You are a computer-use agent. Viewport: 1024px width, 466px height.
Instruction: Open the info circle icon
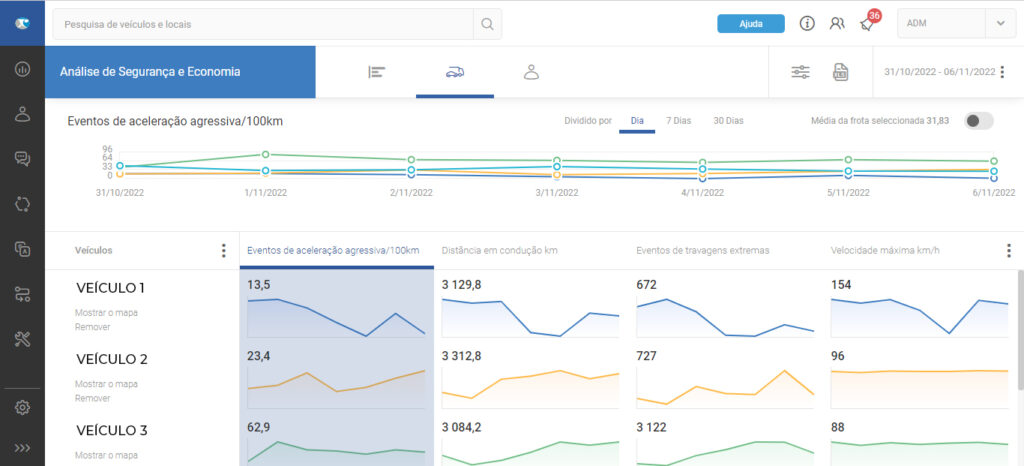click(x=807, y=24)
